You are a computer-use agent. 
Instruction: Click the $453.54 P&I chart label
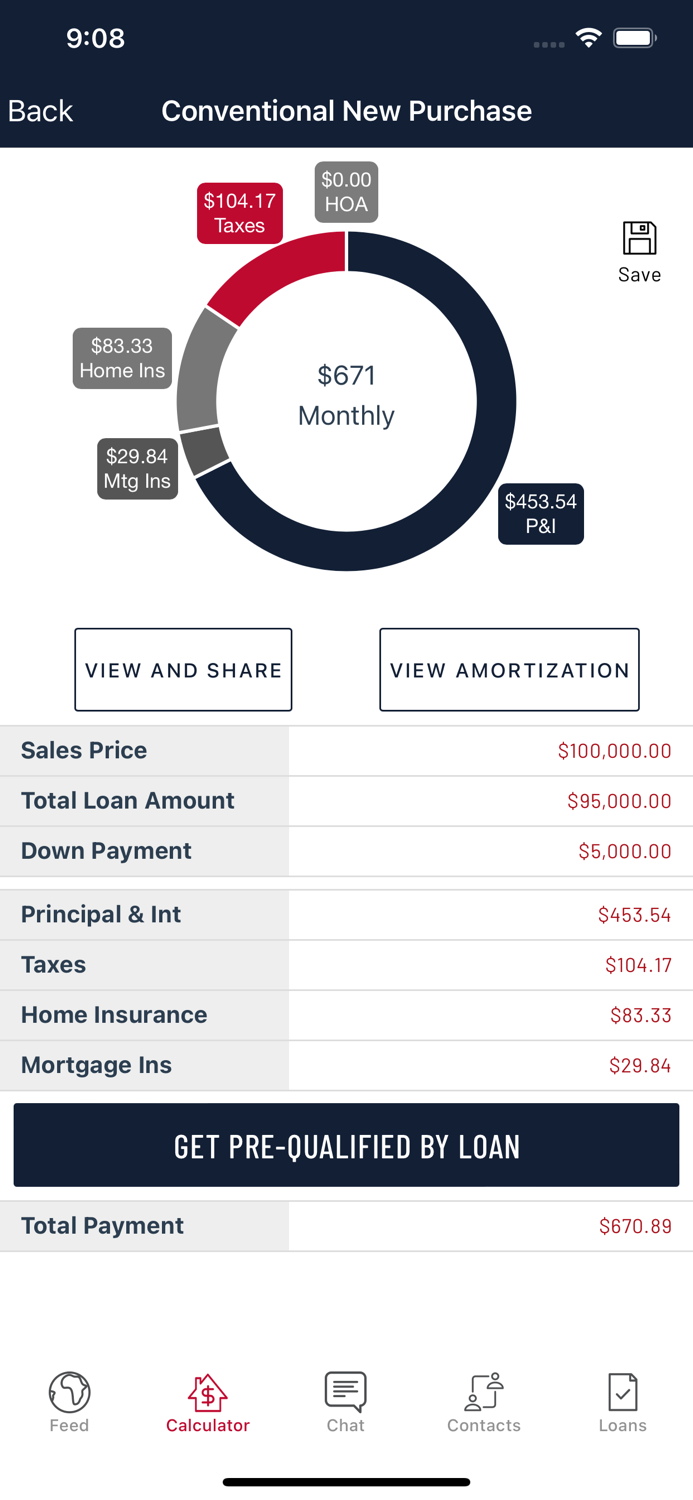541,513
